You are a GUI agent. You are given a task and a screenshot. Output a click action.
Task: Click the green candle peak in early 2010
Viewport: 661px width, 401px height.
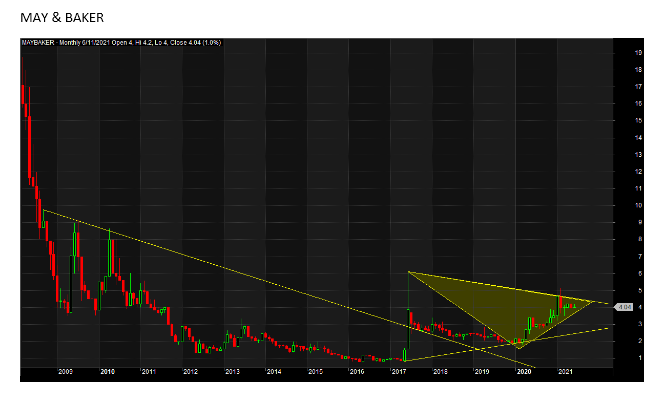(110, 253)
